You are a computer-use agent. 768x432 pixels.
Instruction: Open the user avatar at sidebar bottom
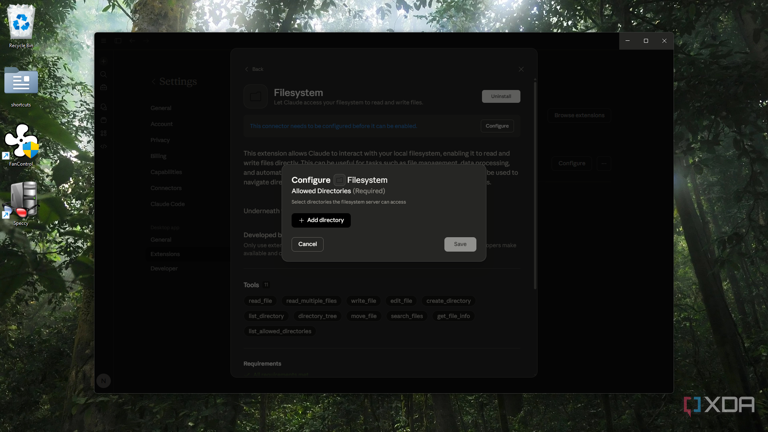coord(103,381)
